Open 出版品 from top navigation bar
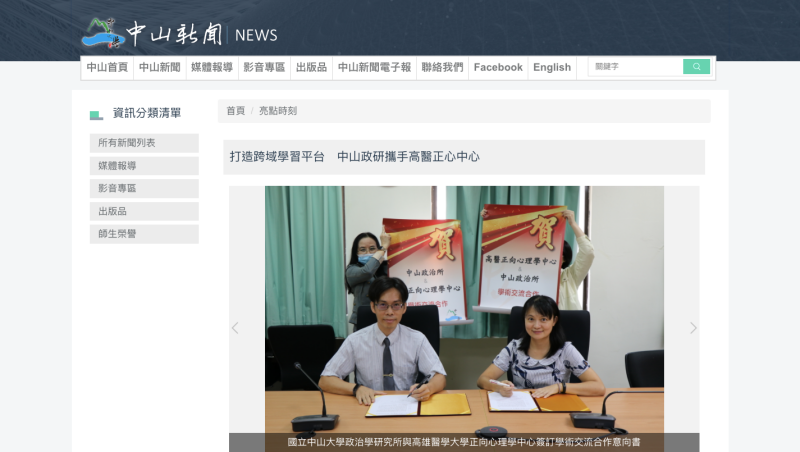Screen dimensions: 800x452 [x=311, y=68]
